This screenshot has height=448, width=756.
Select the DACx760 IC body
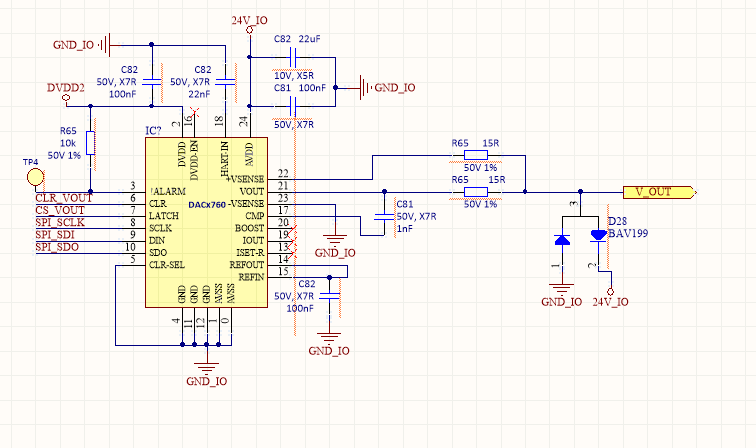point(206,222)
